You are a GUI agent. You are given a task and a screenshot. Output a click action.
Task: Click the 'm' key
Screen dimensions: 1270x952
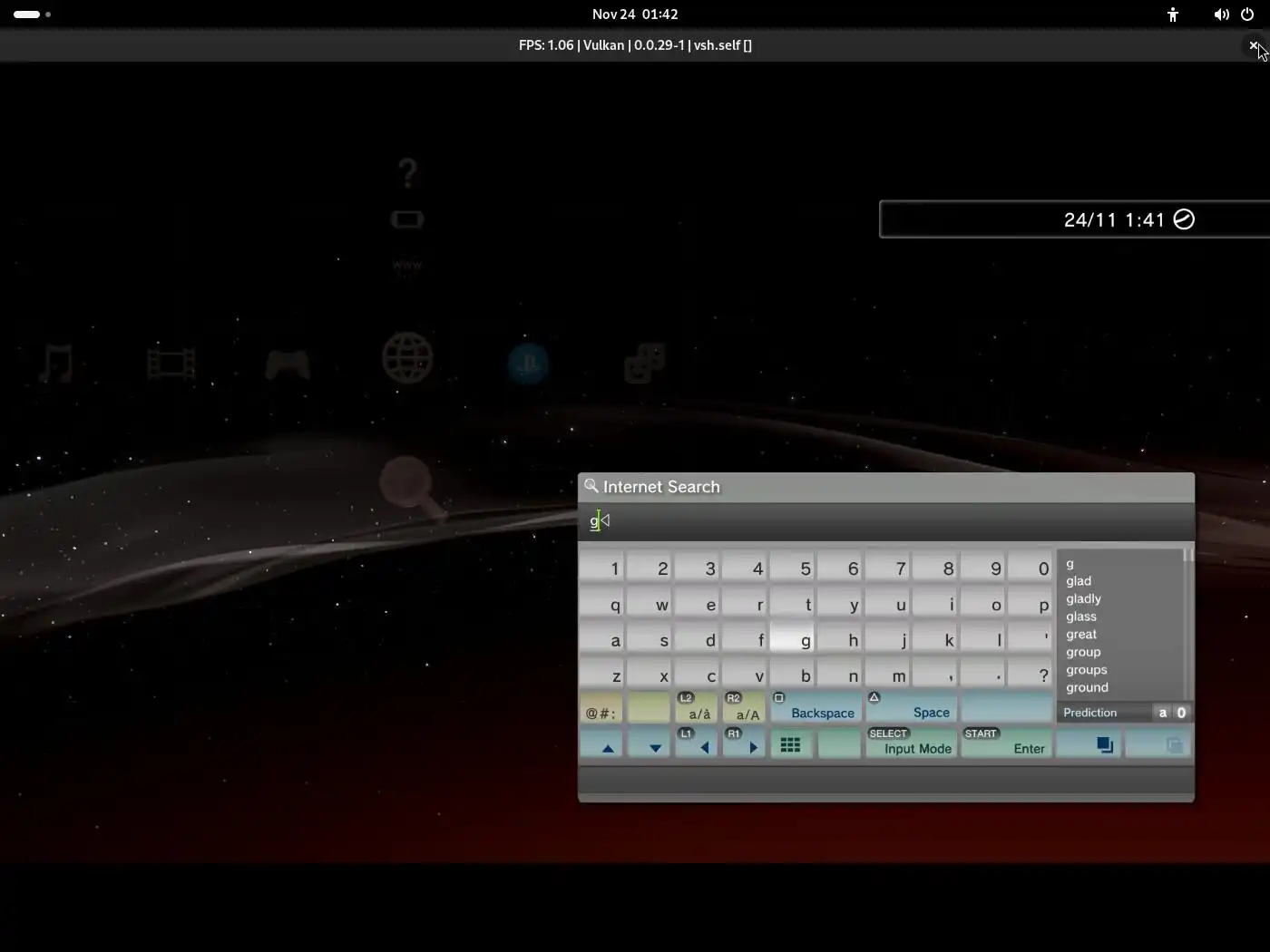[x=887, y=673]
